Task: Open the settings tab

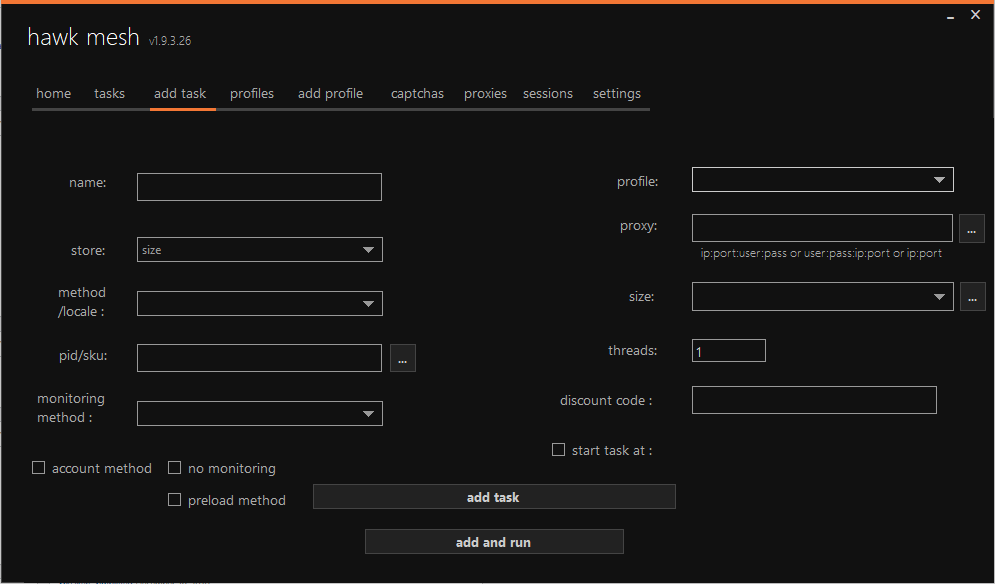Action: tap(616, 94)
